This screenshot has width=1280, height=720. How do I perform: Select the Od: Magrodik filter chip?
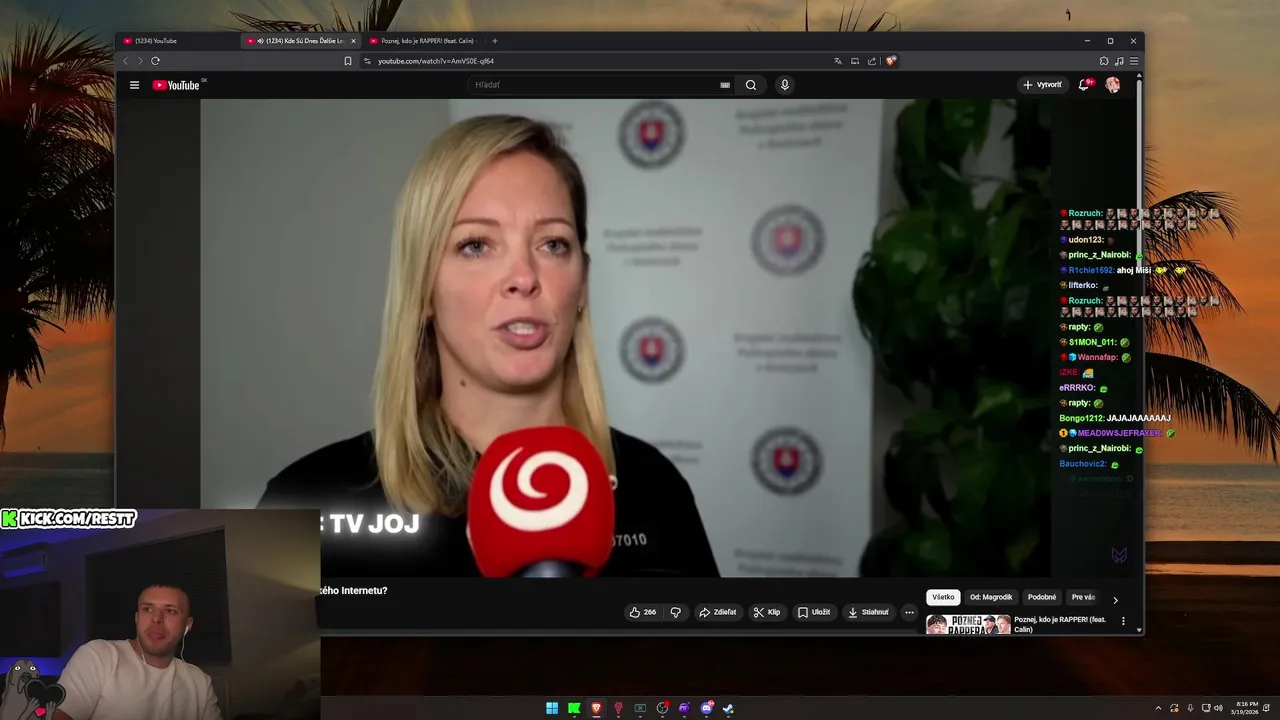(991, 597)
